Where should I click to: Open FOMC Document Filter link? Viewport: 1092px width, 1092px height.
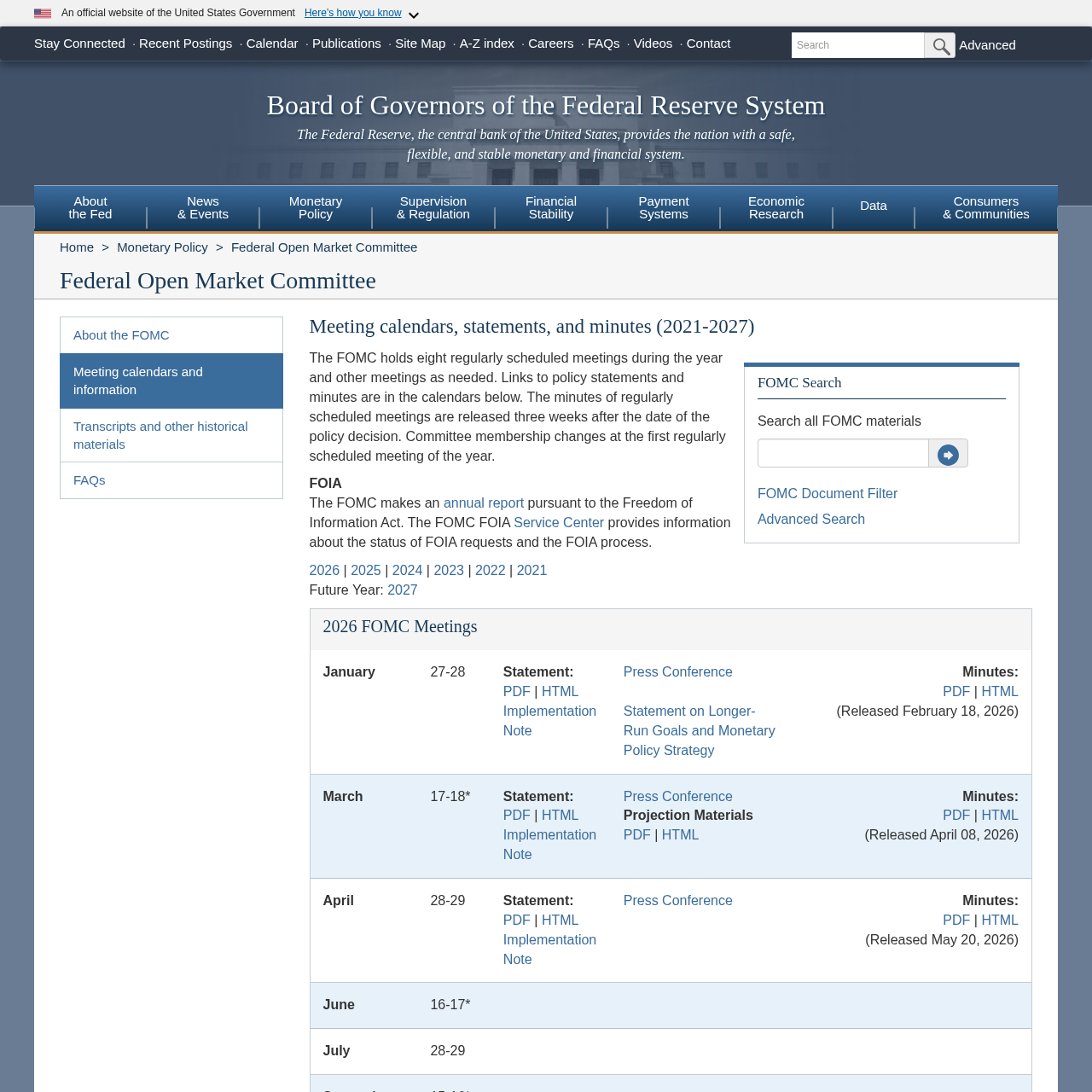828,494
